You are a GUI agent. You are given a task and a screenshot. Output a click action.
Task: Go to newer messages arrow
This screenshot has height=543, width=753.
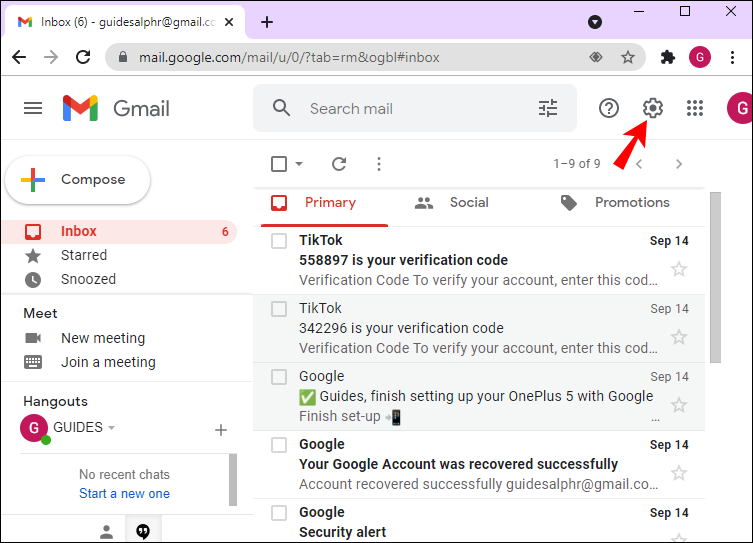639,164
